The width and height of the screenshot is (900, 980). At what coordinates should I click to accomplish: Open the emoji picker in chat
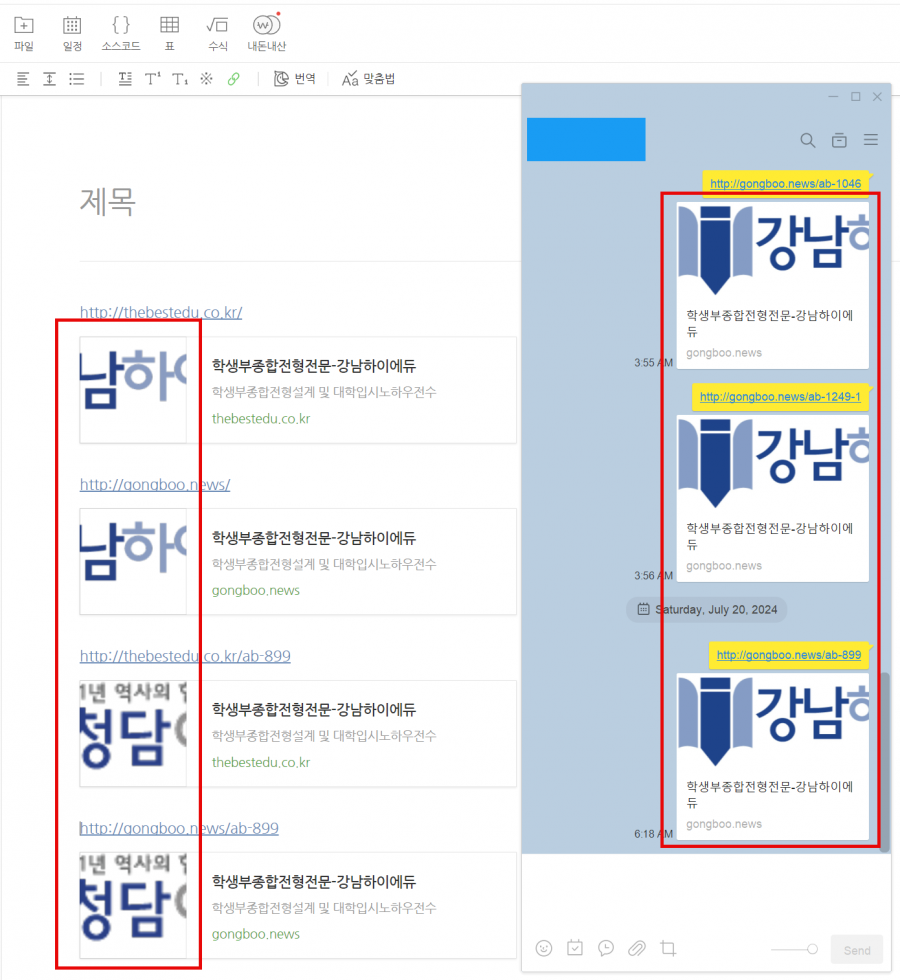[x=544, y=948]
